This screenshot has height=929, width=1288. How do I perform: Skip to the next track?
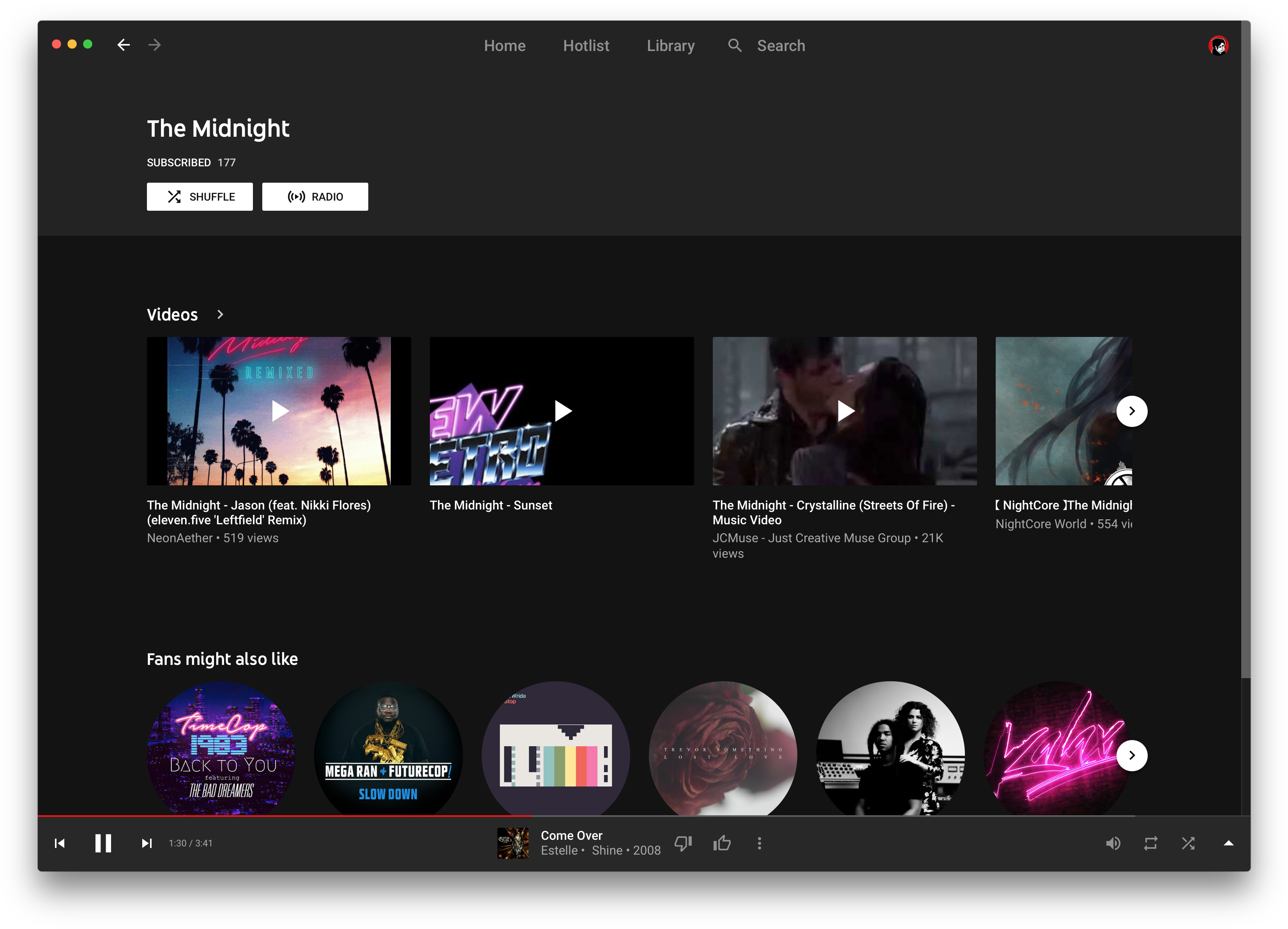coord(146,843)
